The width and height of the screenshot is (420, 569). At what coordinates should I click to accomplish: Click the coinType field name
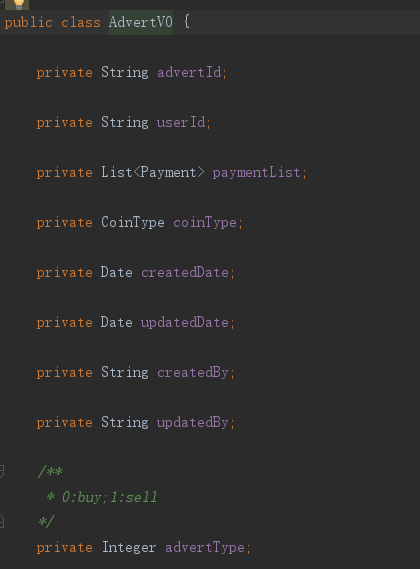point(205,222)
